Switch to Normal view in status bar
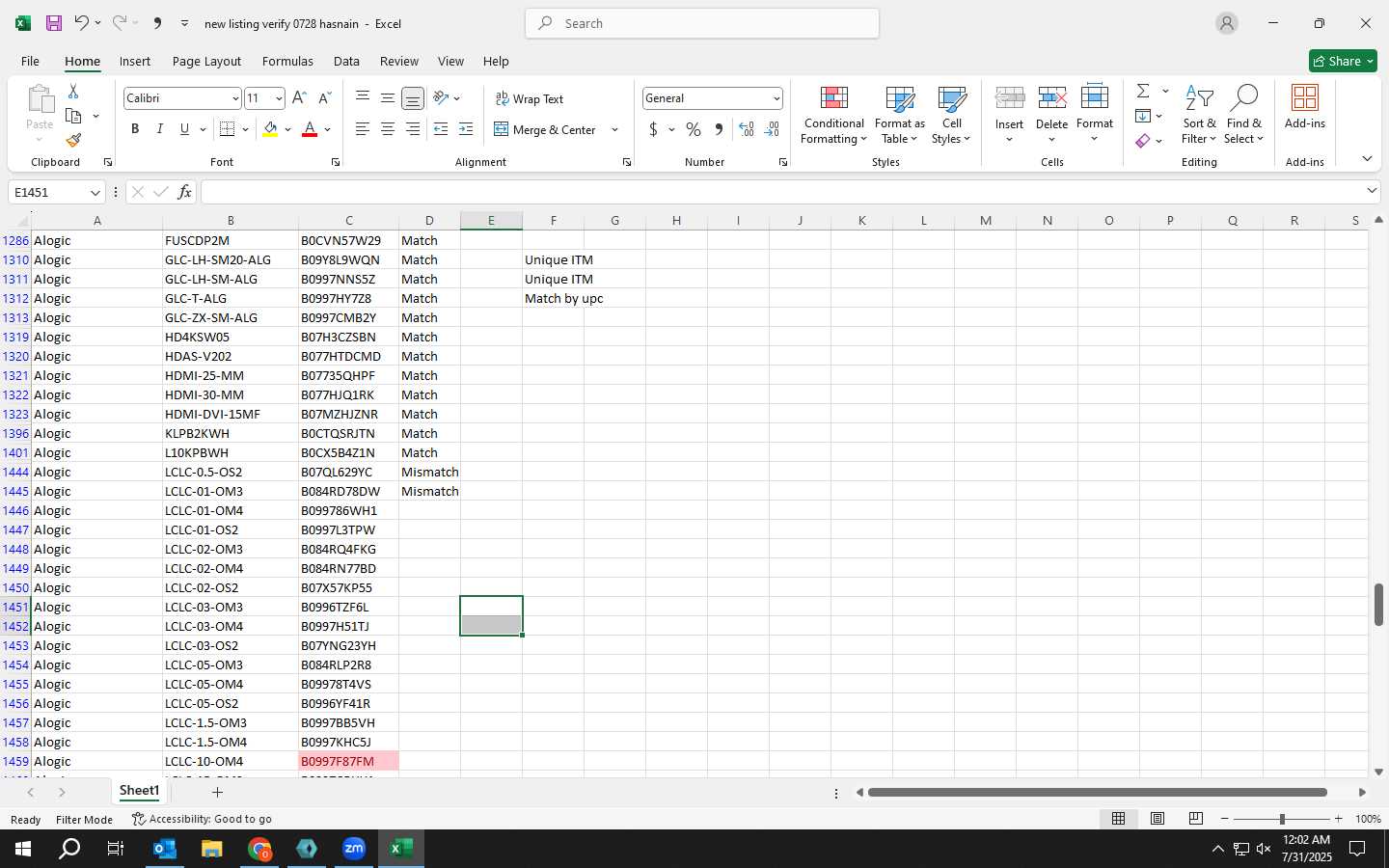The height and width of the screenshot is (868, 1389). (x=1119, y=819)
